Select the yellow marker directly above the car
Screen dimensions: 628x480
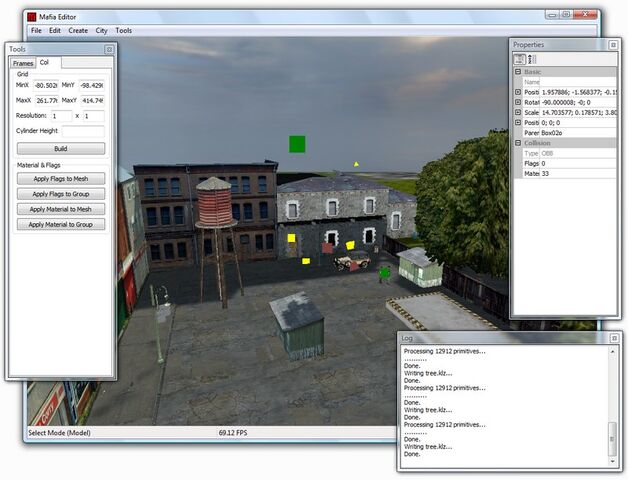coord(350,245)
